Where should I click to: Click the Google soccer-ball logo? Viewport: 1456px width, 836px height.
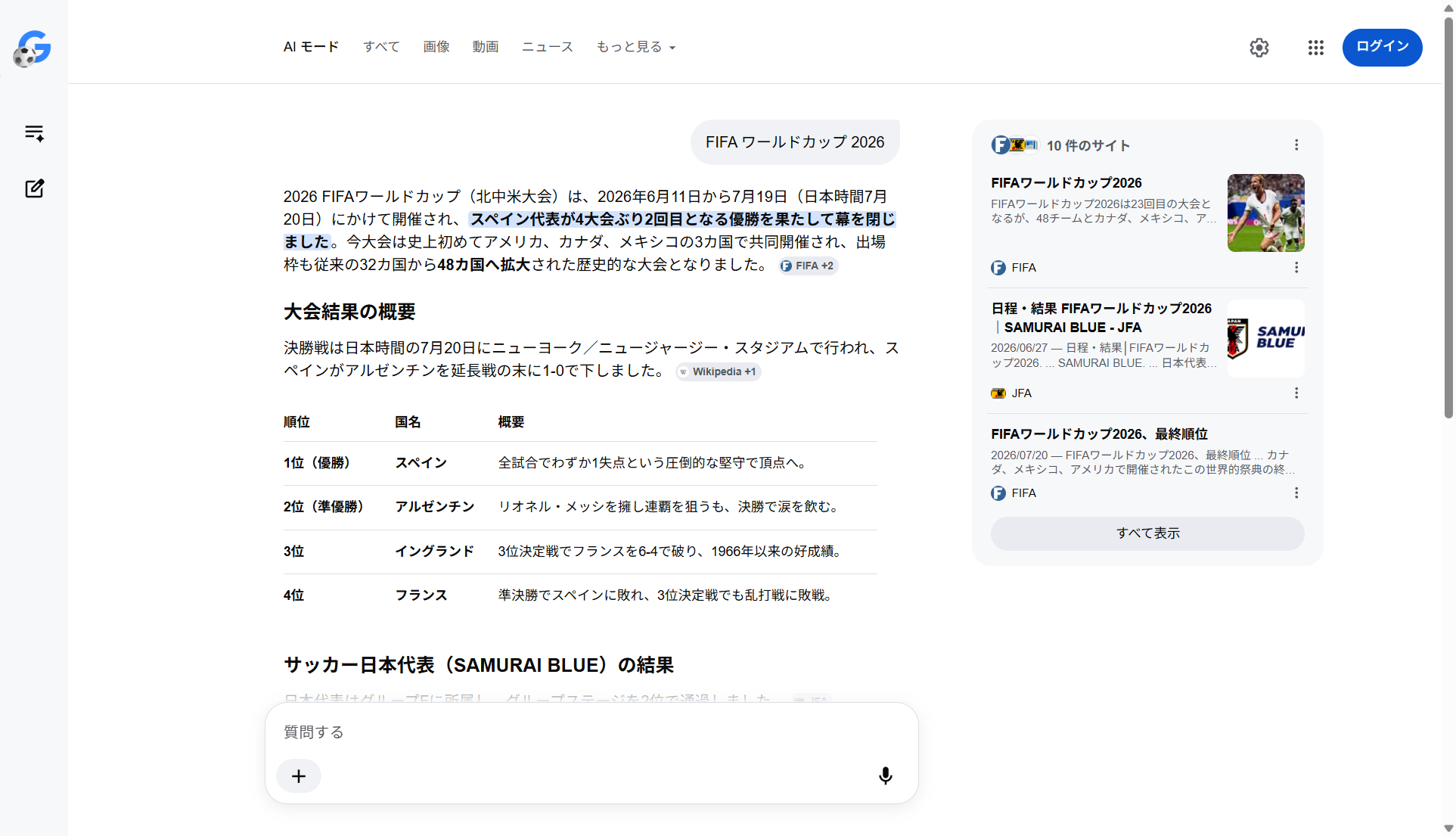pos(33,48)
